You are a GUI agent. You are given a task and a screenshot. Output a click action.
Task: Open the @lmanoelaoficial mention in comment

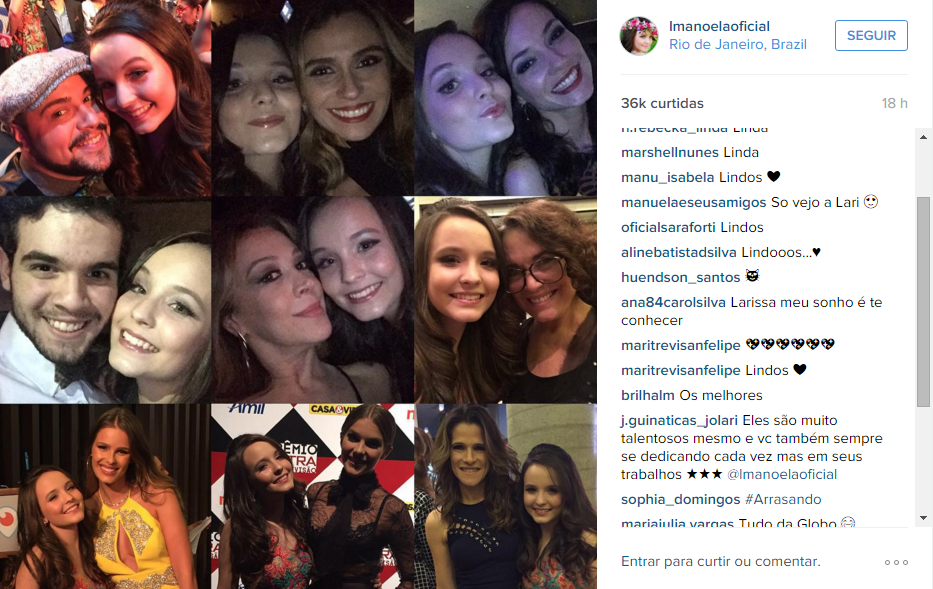click(x=782, y=474)
